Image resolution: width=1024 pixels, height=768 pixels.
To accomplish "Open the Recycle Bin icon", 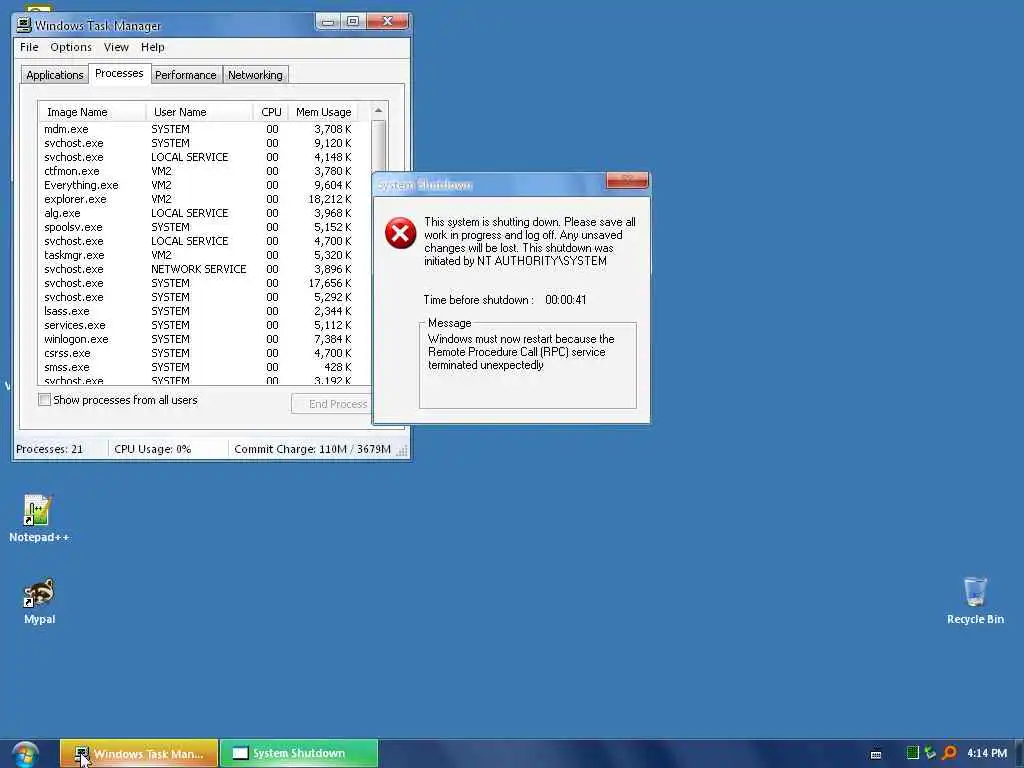I will 975,601.
